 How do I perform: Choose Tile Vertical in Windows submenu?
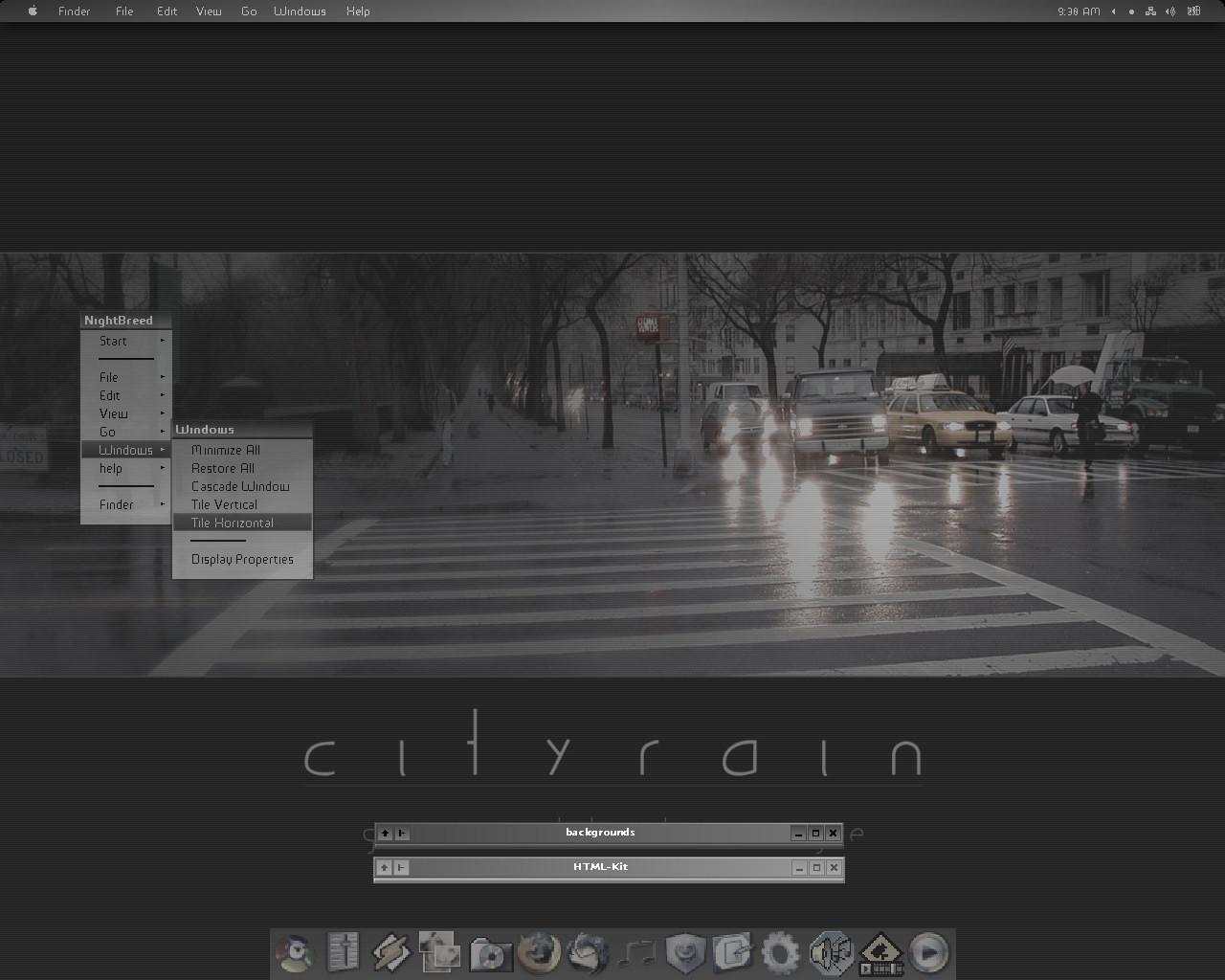coord(242,504)
